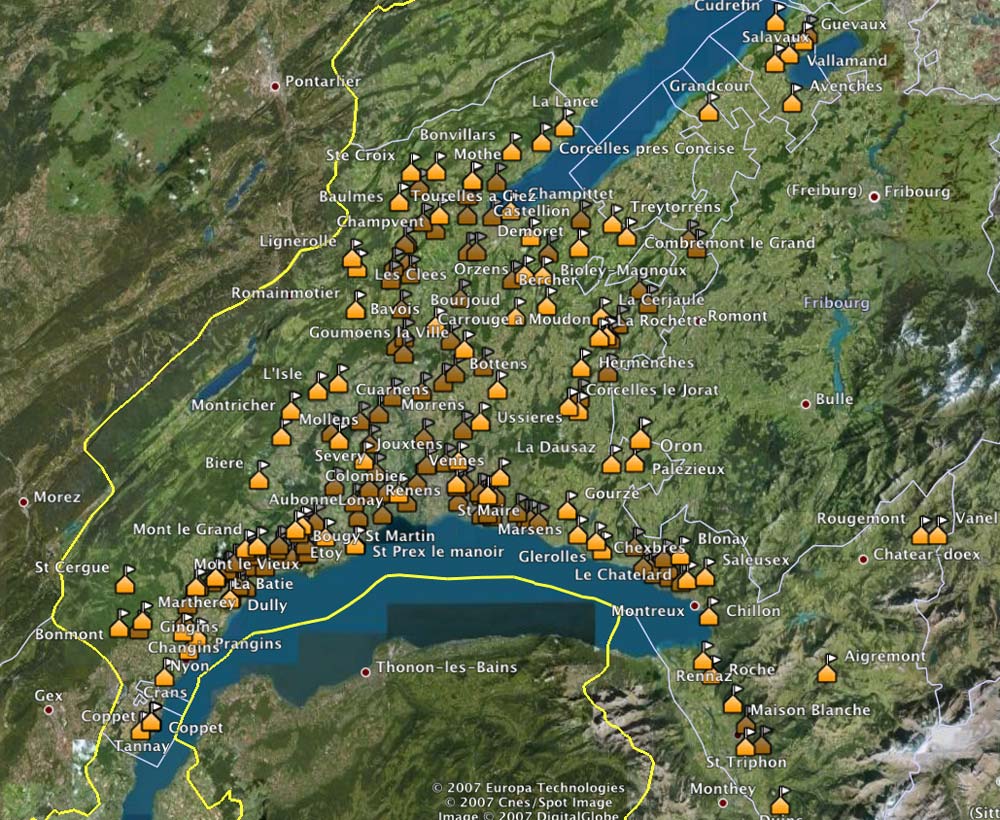This screenshot has height=820, width=1000.
Task: Select the Morez city dot marker
Action: (x=23, y=501)
